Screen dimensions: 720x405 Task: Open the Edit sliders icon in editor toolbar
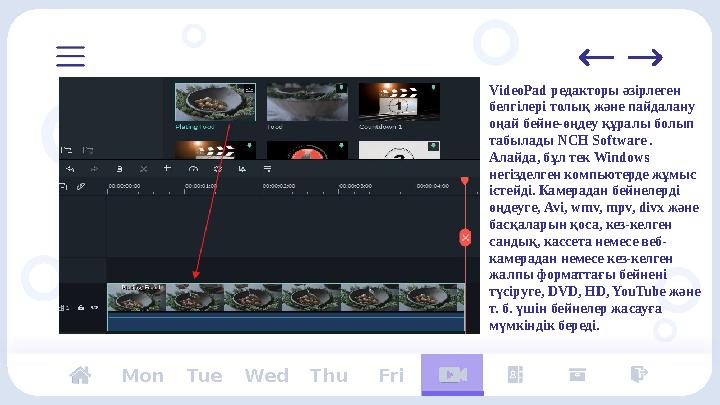pos(267,169)
